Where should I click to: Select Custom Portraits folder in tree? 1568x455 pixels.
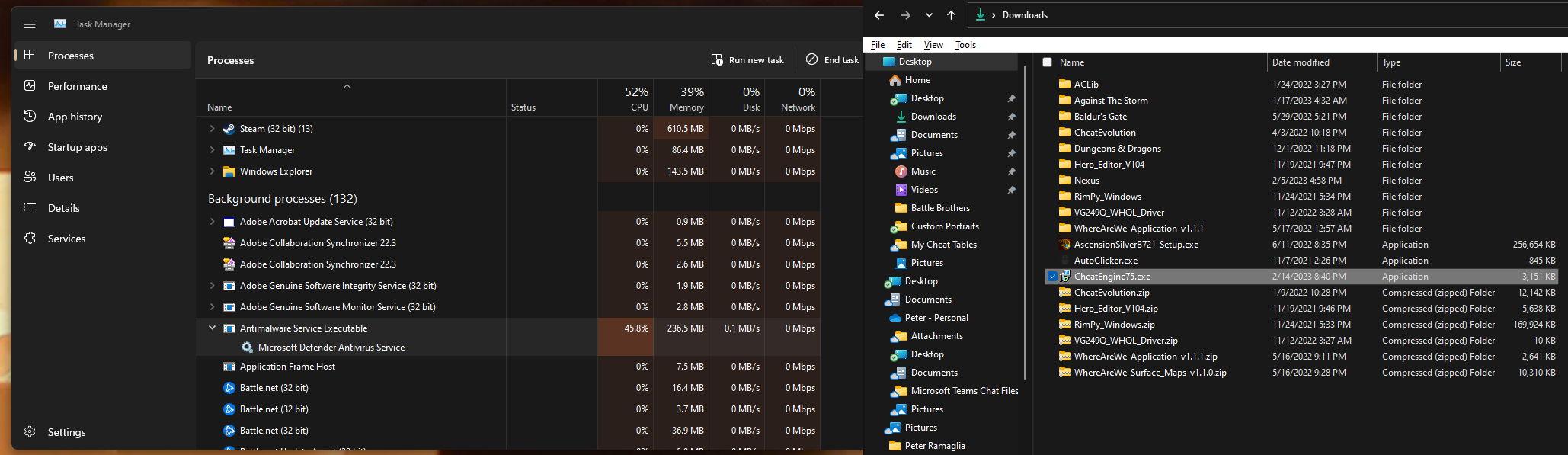click(945, 226)
